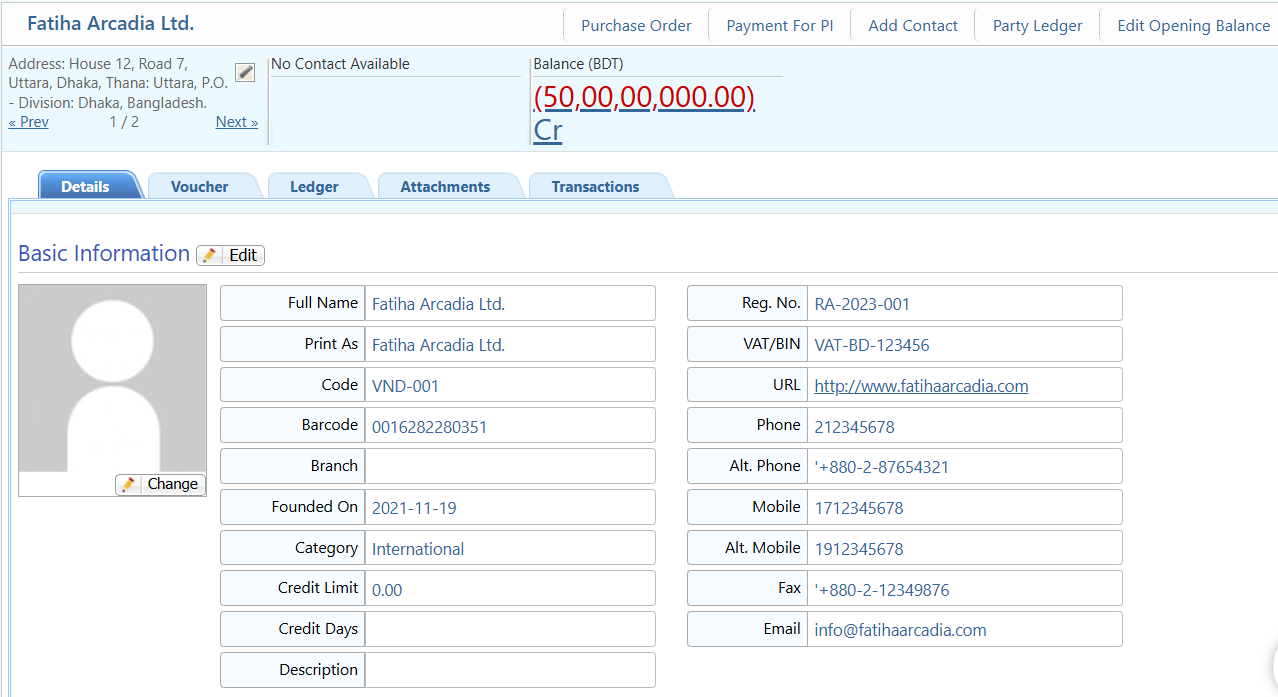Click the Founded On date field
This screenshot has height=697, width=1278.
pos(510,506)
